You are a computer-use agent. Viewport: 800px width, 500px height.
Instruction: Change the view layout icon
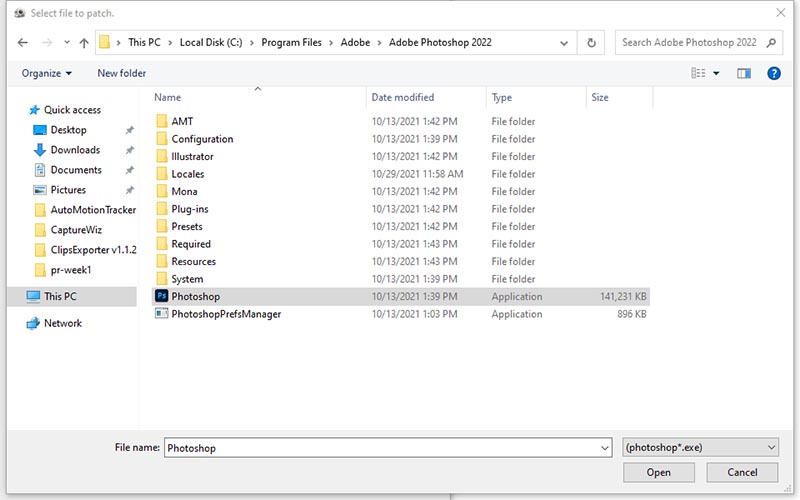pos(698,73)
